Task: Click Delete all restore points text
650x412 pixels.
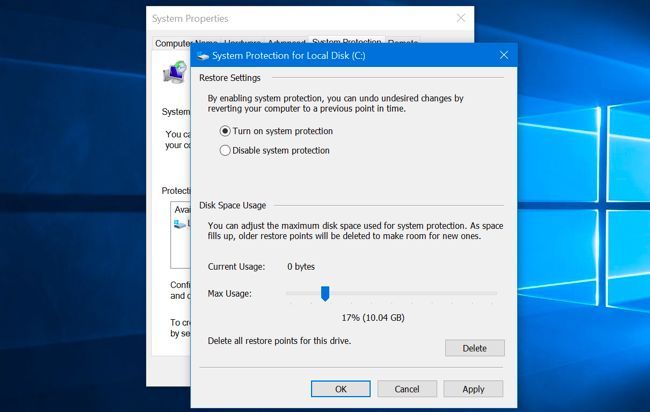Action: [x=279, y=341]
